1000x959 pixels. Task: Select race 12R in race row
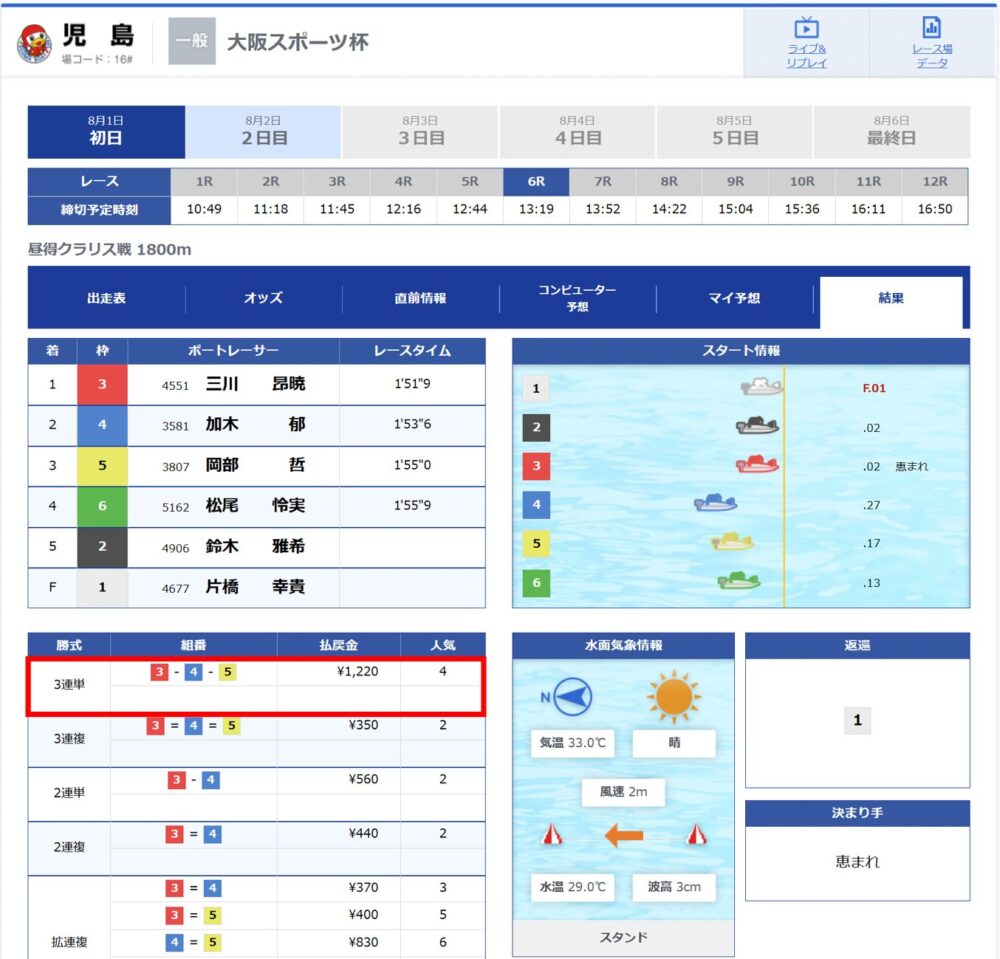pos(935,182)
